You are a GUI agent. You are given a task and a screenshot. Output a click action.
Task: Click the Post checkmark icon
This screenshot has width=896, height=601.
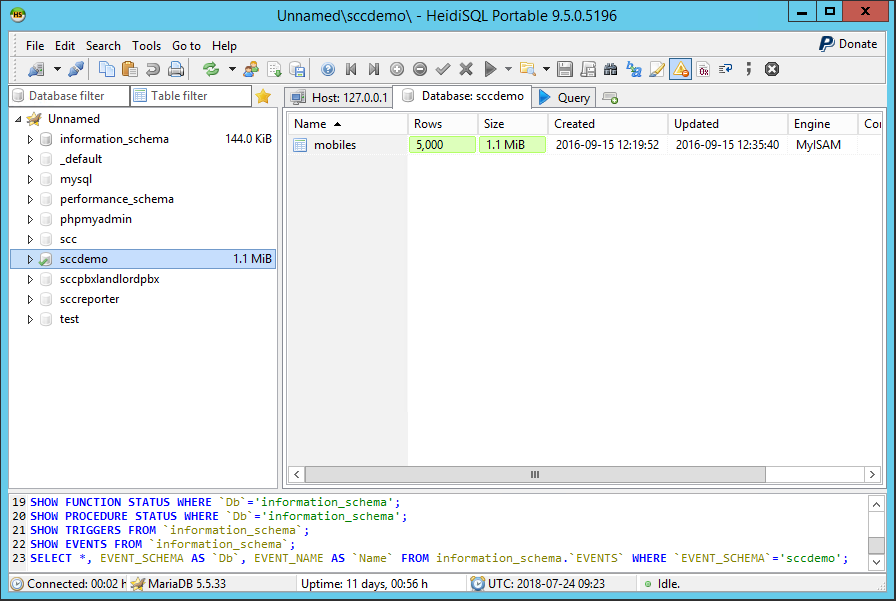click(443, 70)
